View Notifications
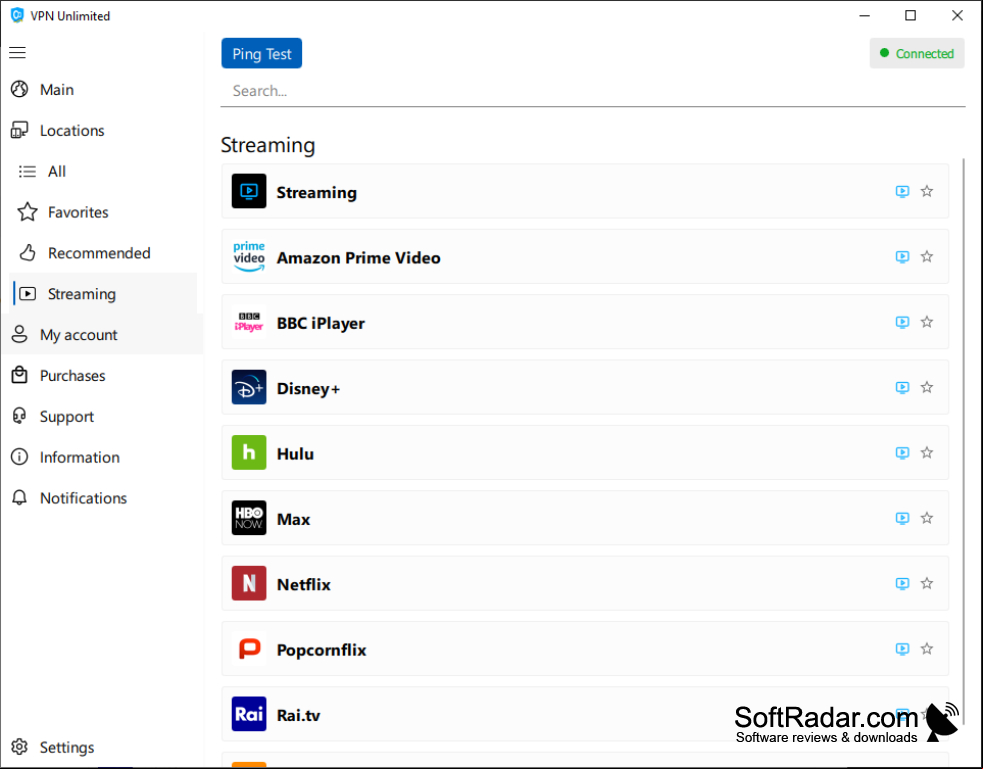 (x=102, y=498)
